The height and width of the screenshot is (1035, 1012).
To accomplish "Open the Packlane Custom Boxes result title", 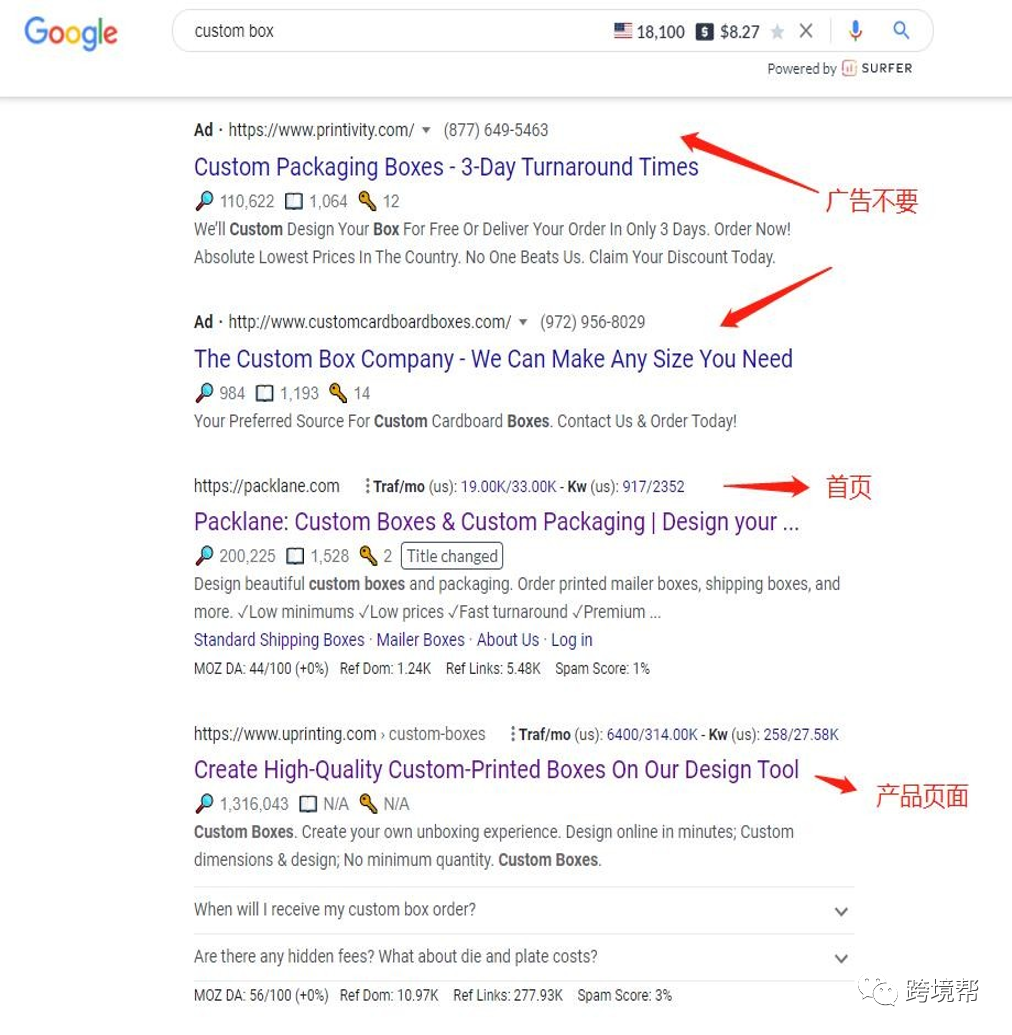I will (496, 521).
